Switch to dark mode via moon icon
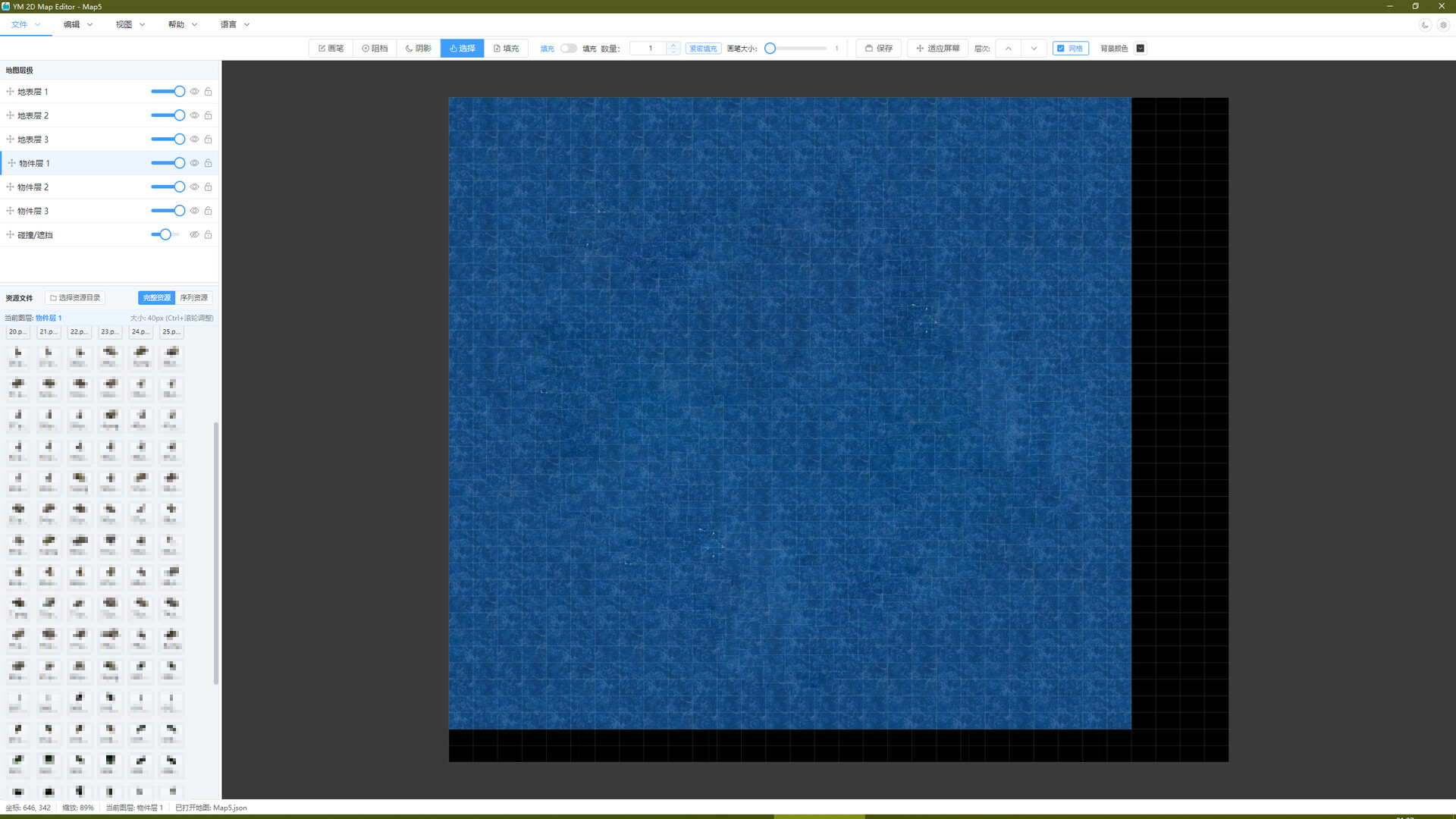Screen dimensions: 1456x819 [1425, 25]
